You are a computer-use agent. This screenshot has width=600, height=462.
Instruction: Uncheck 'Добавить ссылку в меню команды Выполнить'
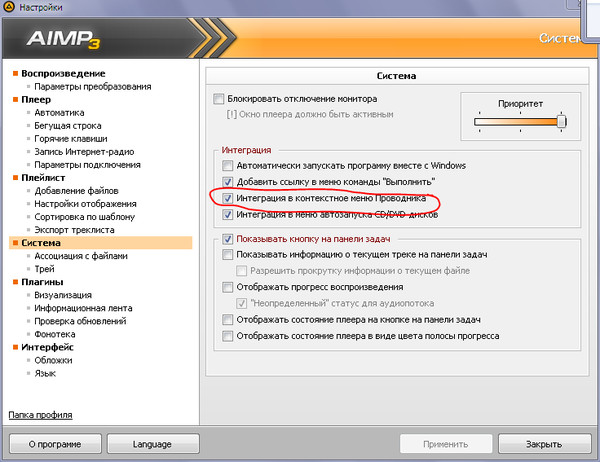(228, 181)
